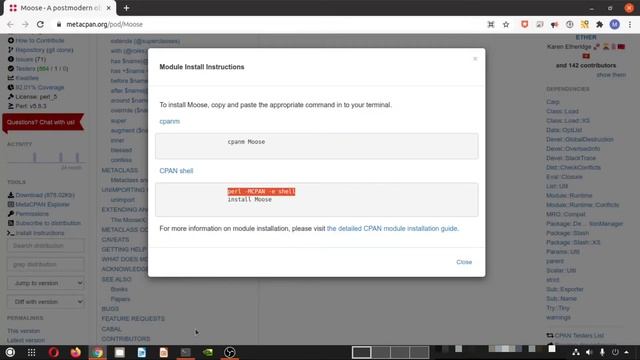
Task: Launch Opera from the taskbar
Action: 53,352
